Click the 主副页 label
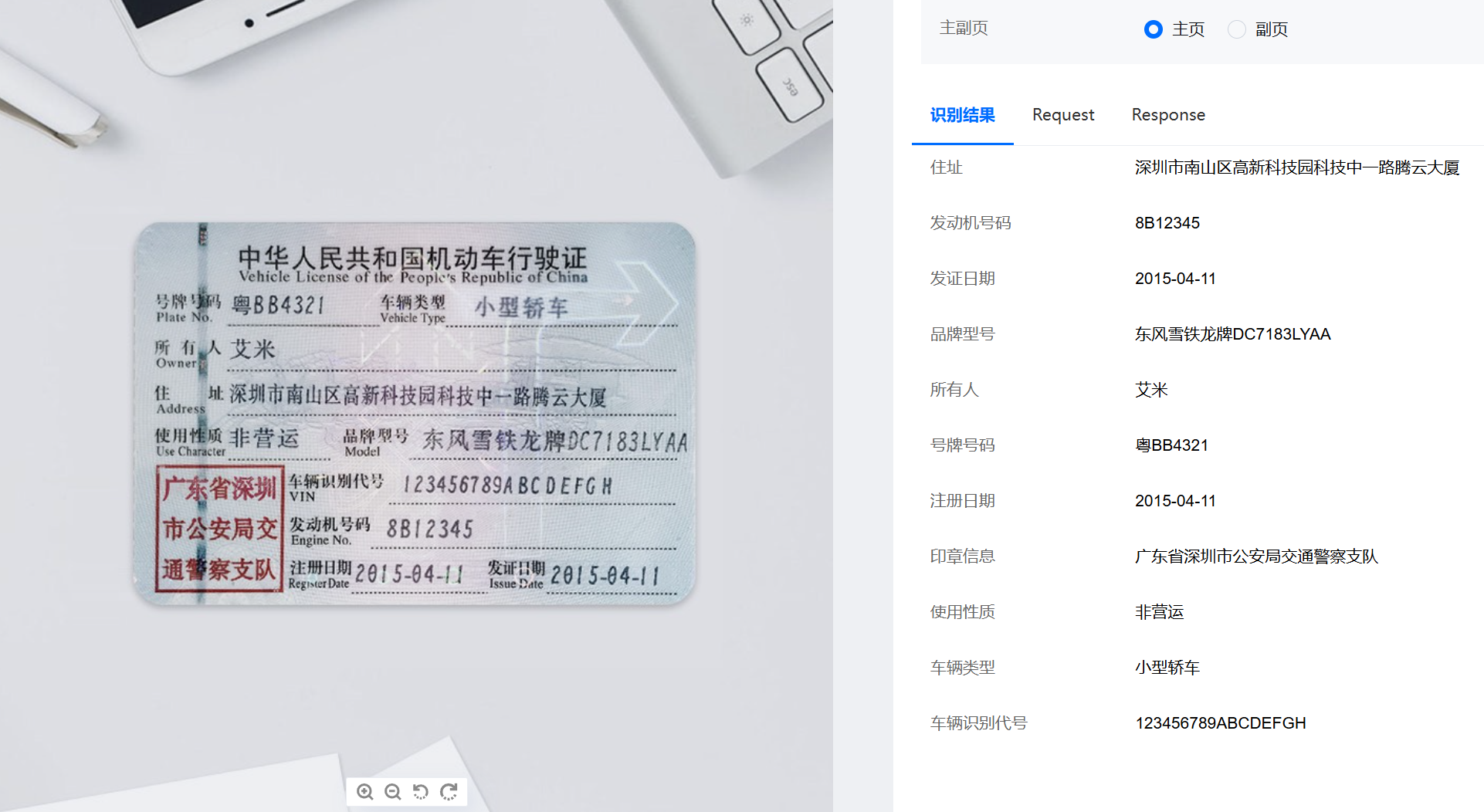Image resolution: width=1484 pixels, height=812 pixels. [964, 28]
